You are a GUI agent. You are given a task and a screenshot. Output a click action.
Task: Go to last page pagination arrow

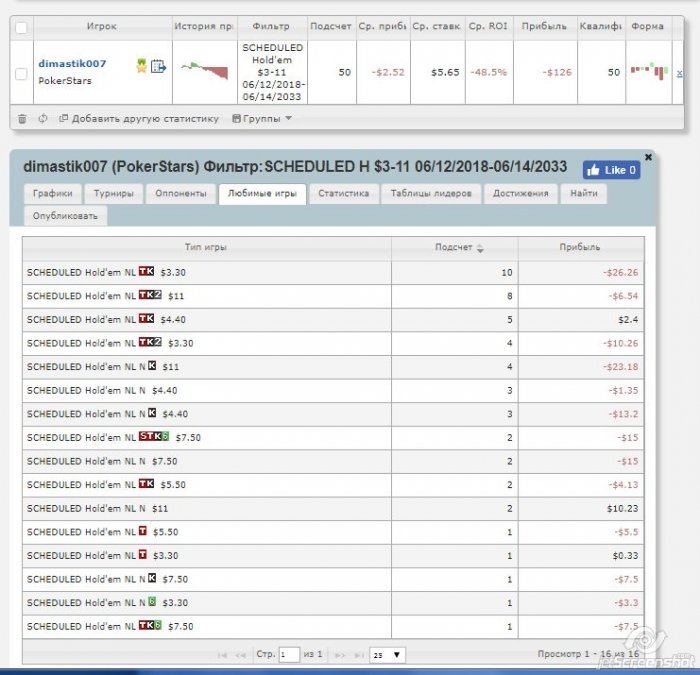coord(359,655)
